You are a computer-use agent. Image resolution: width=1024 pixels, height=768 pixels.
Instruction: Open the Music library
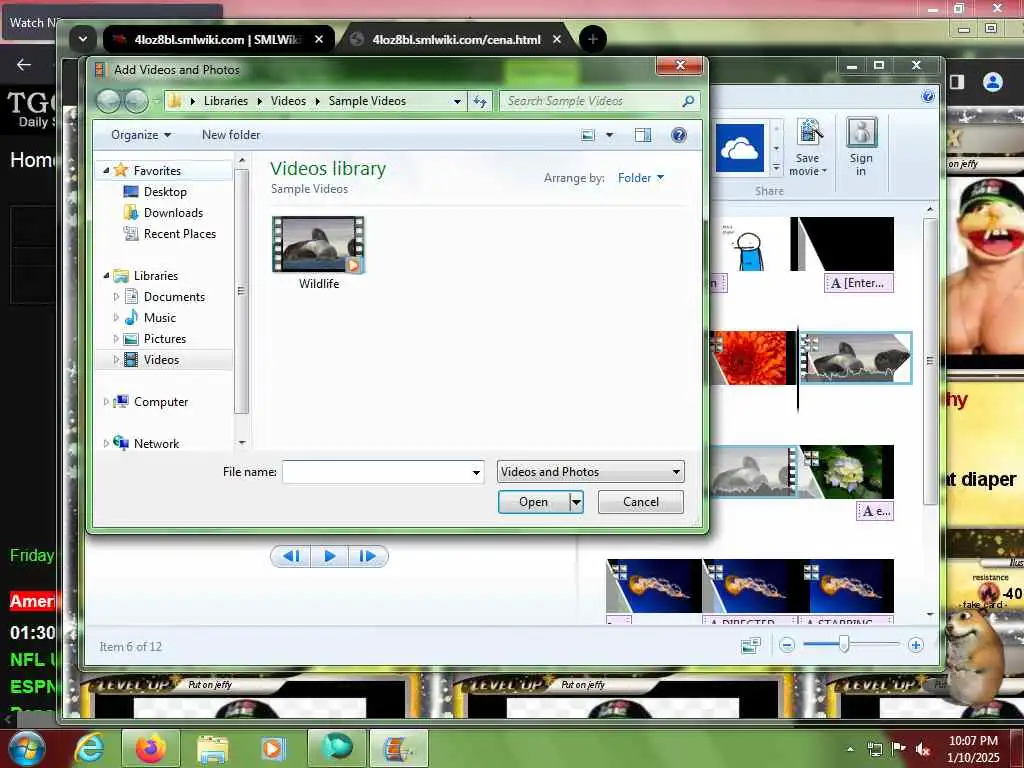point(159,317)
